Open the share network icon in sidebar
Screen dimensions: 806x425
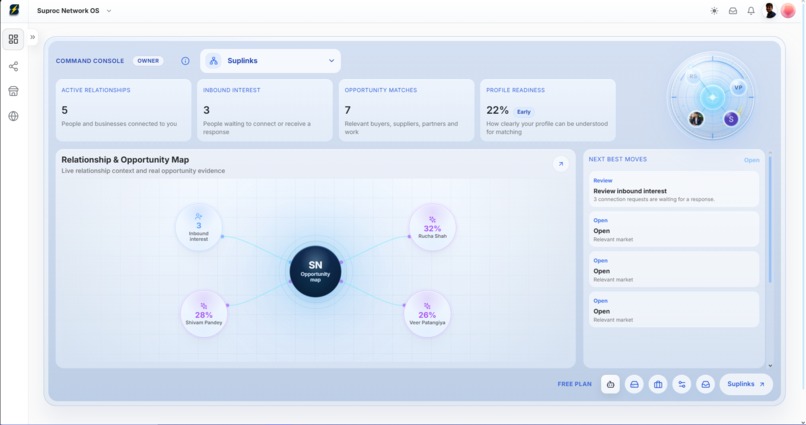click(x=13, y=66)
